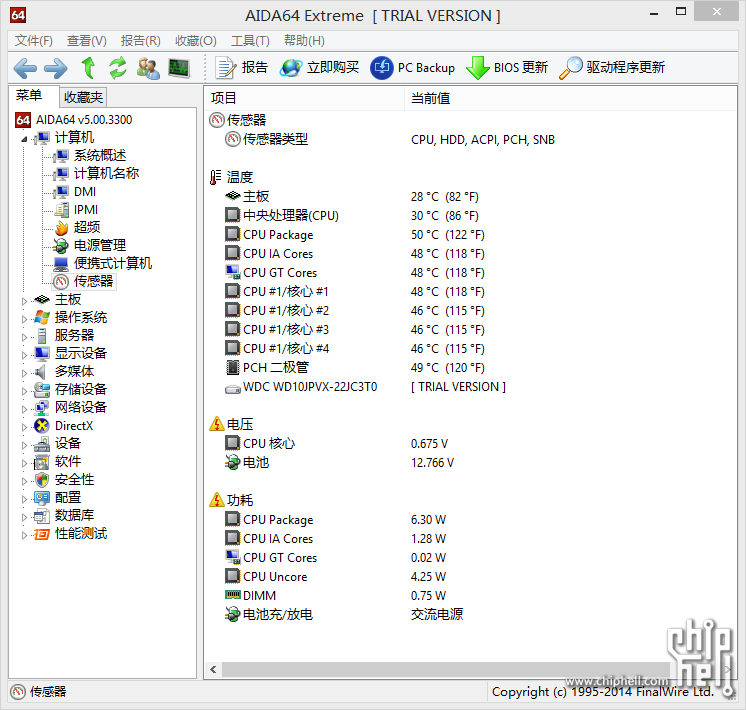Click the 安全性 security shield icon

click(42, 480)
